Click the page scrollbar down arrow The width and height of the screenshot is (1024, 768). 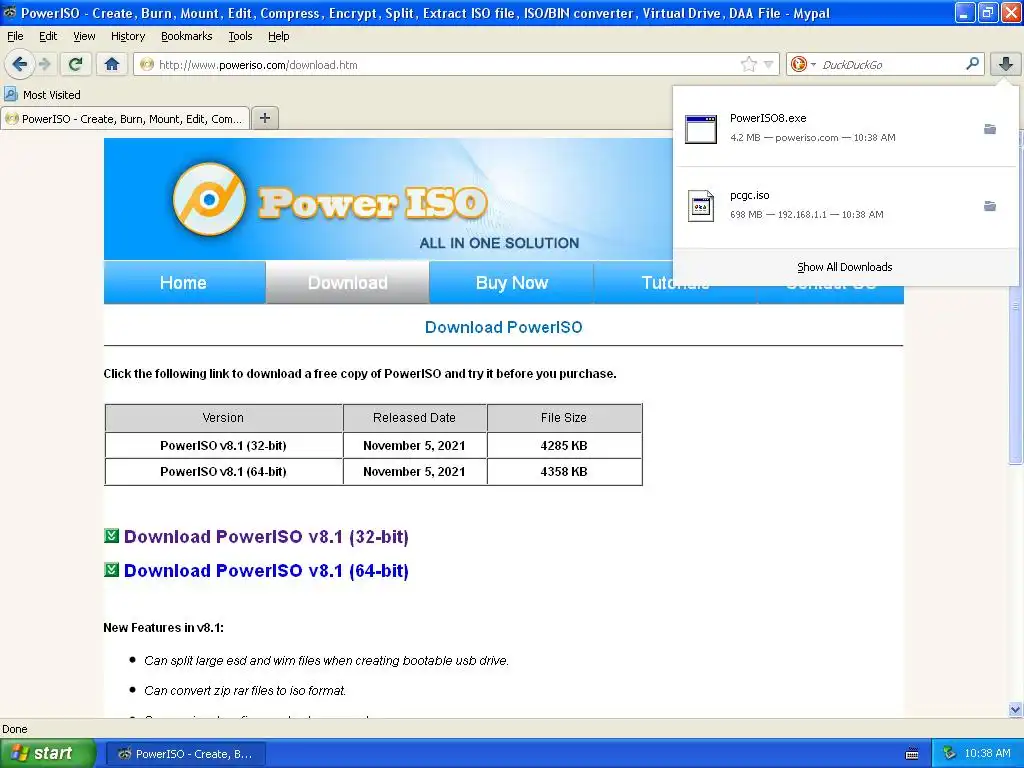click(1015, 709)
